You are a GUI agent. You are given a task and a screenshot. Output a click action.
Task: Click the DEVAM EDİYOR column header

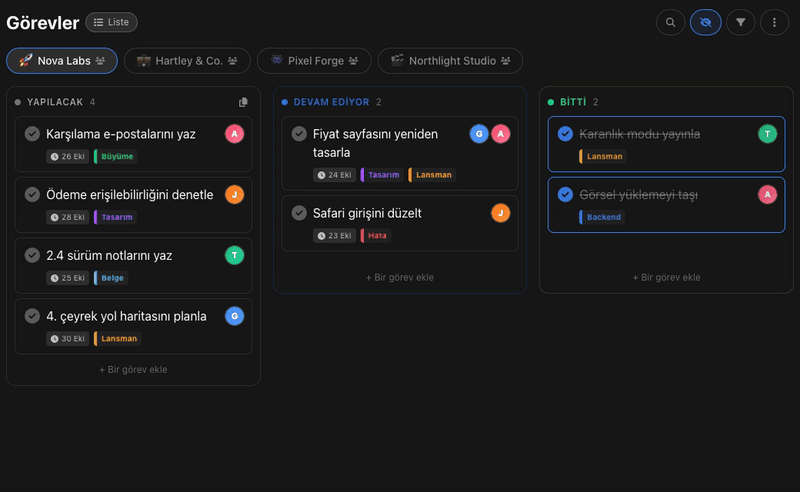331,102
